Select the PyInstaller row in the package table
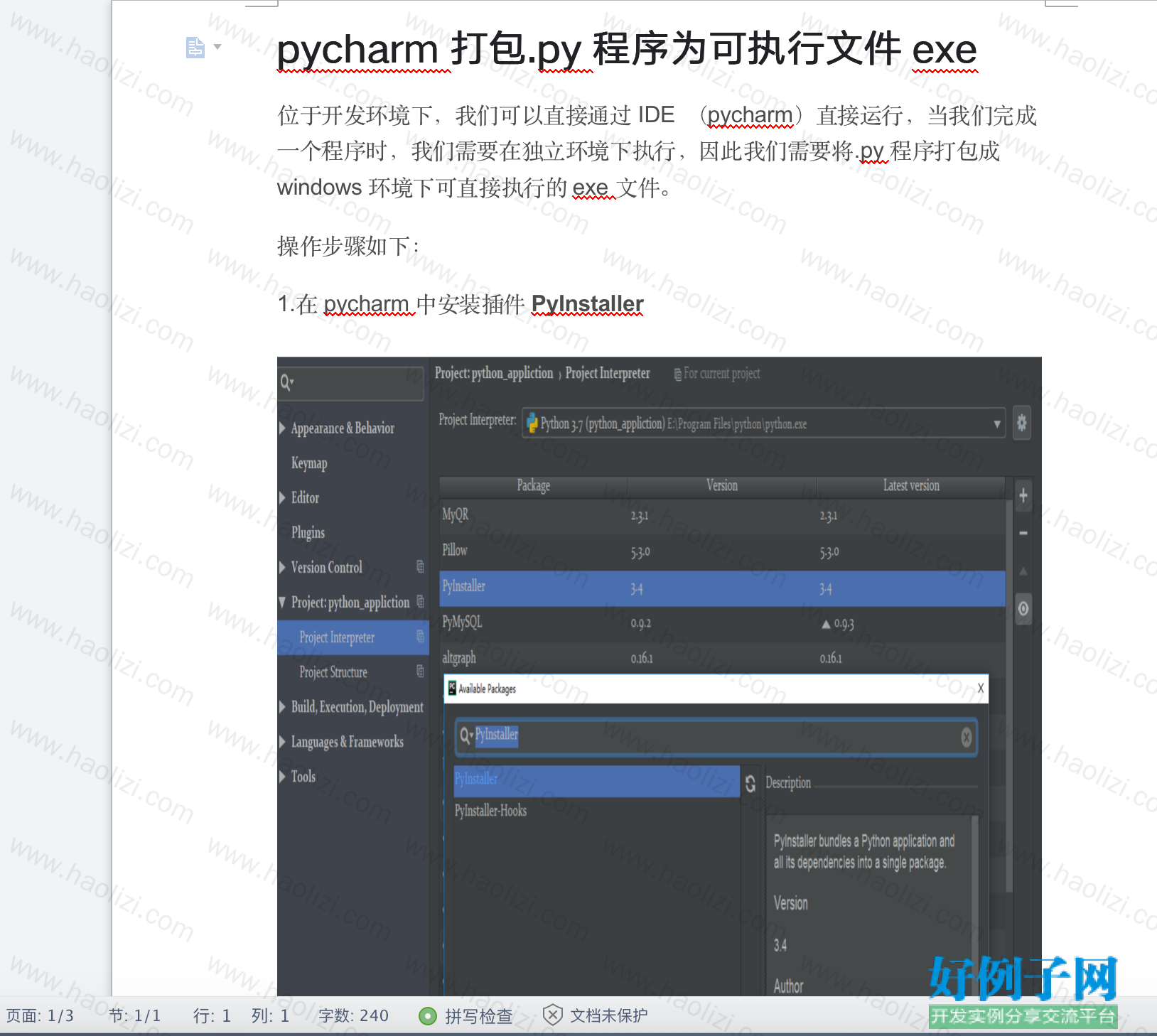 pos(722,588)
